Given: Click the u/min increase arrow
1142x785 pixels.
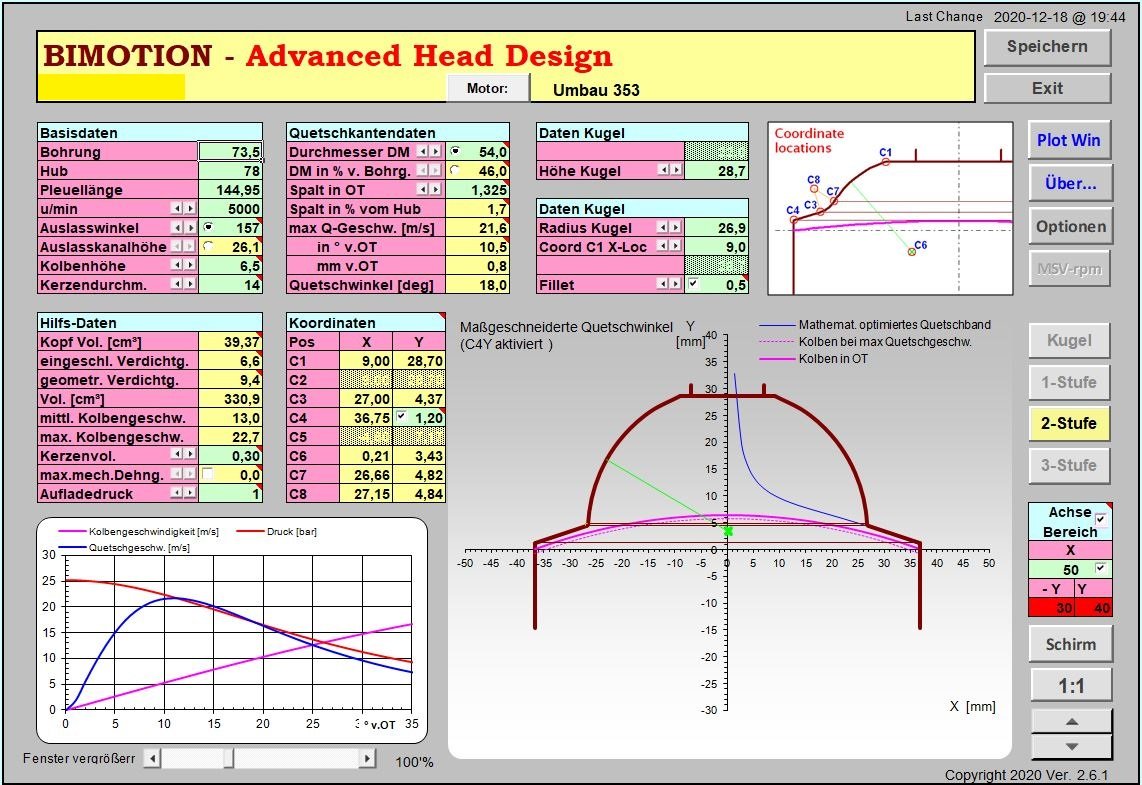Looking at the screenshot, I should 190,209.
